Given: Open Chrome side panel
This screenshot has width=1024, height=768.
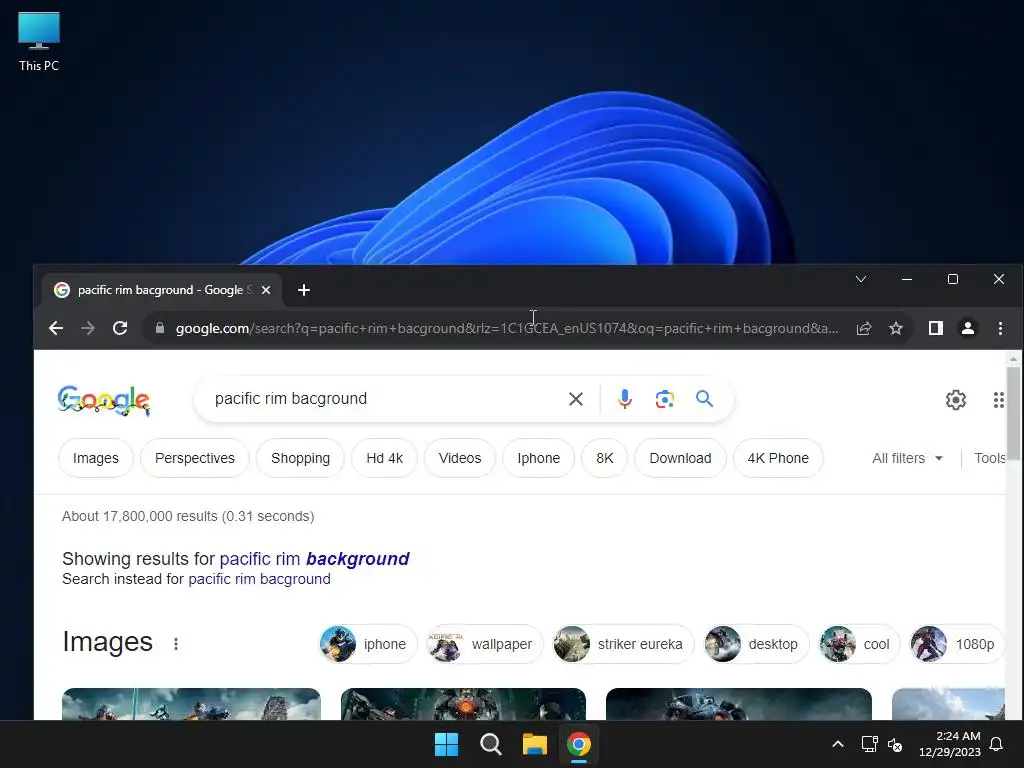Looking at the screenshot, I should pyautogui.click(x=936, y=328).
